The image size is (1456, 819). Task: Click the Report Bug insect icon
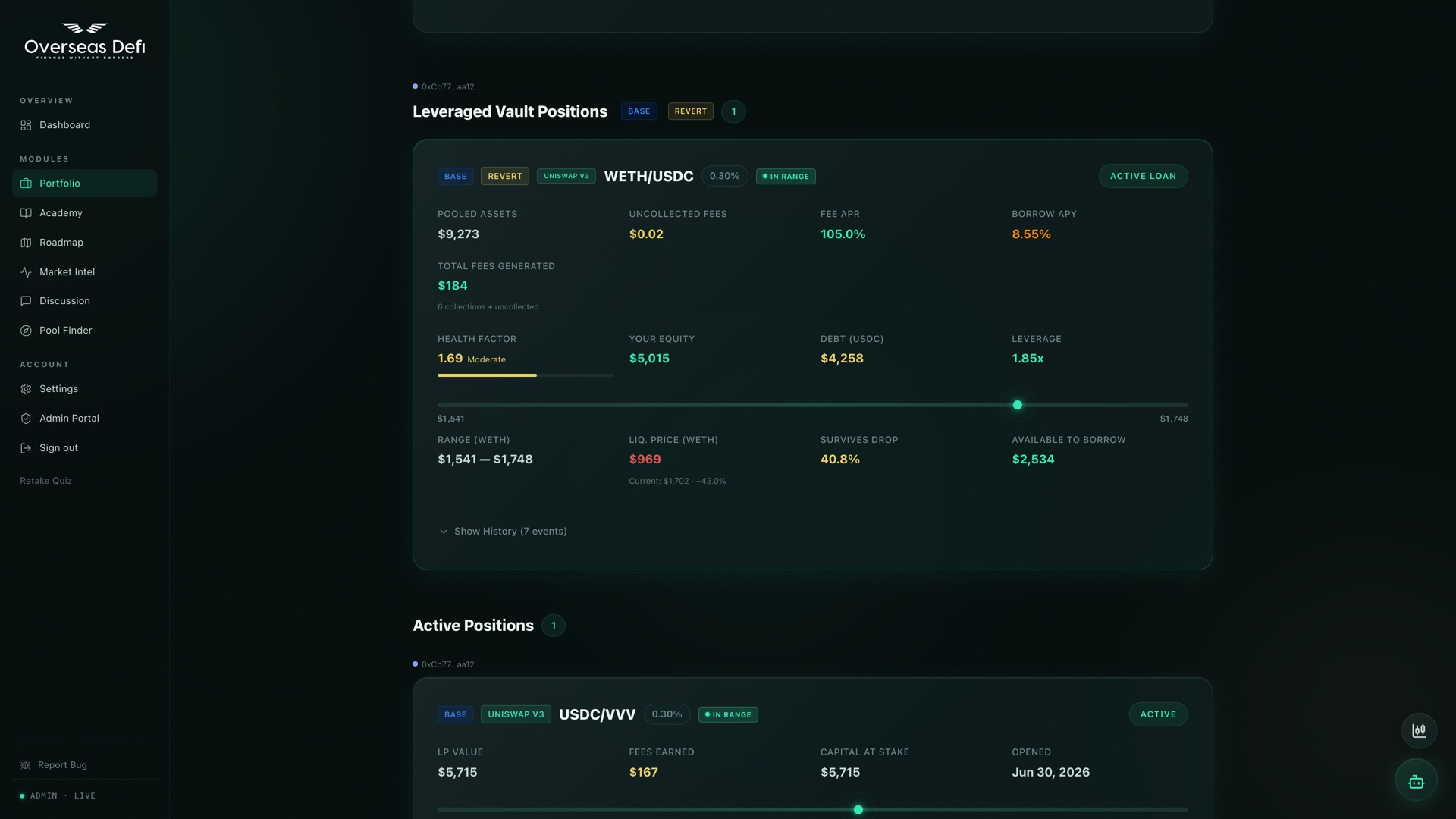(x=25, y=765)
